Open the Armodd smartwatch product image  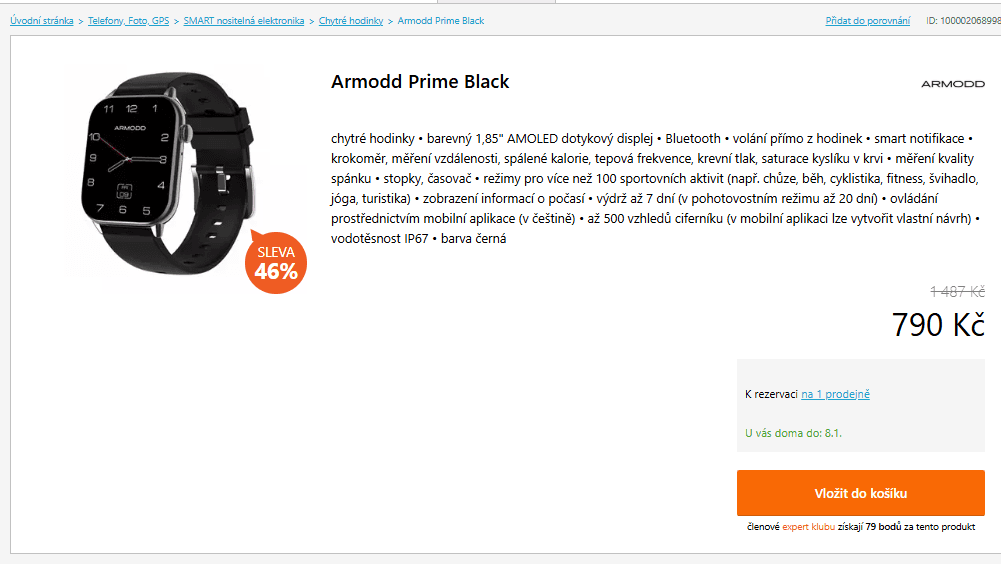pos(165,172)
